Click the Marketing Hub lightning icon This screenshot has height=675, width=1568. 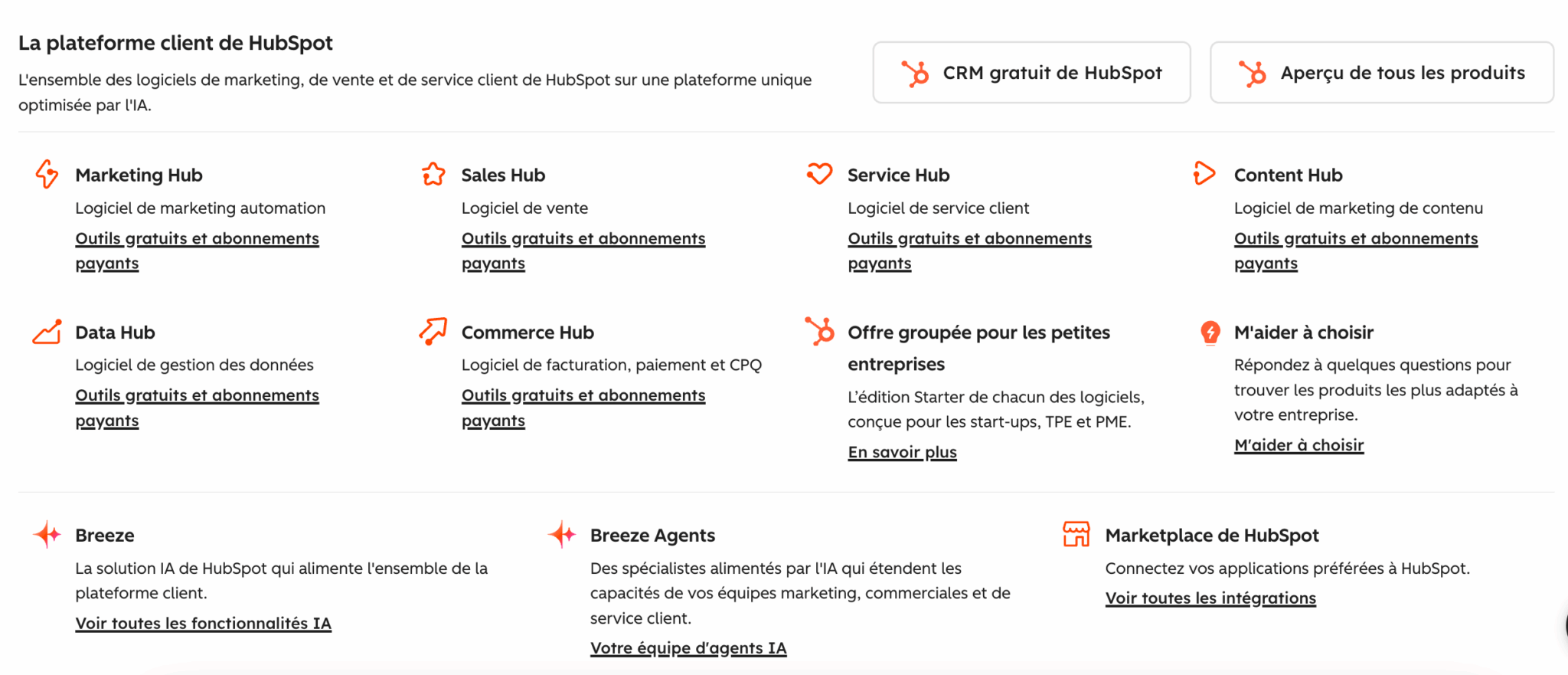pyautogui.click(x=47, y=174)
